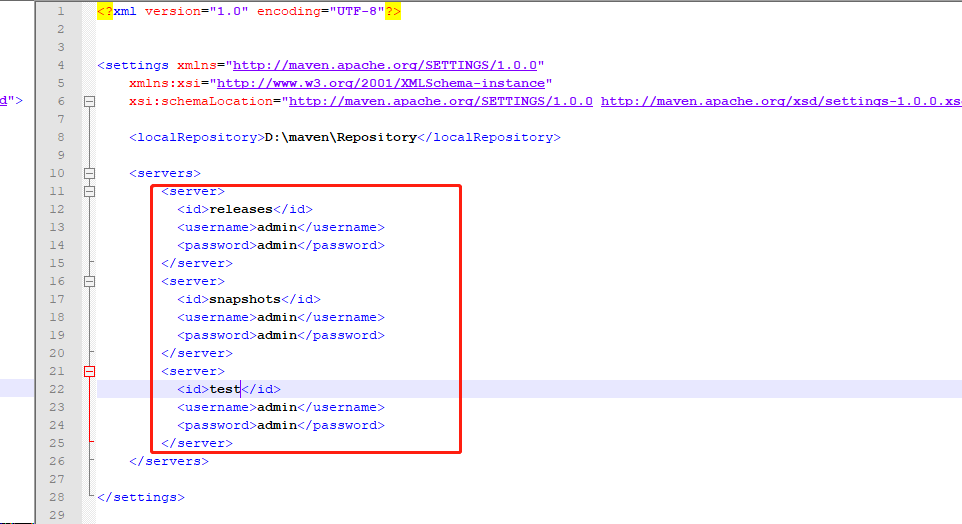Click the 'releases' id value
Screen dimensions: 962x524
click(240, 209)
